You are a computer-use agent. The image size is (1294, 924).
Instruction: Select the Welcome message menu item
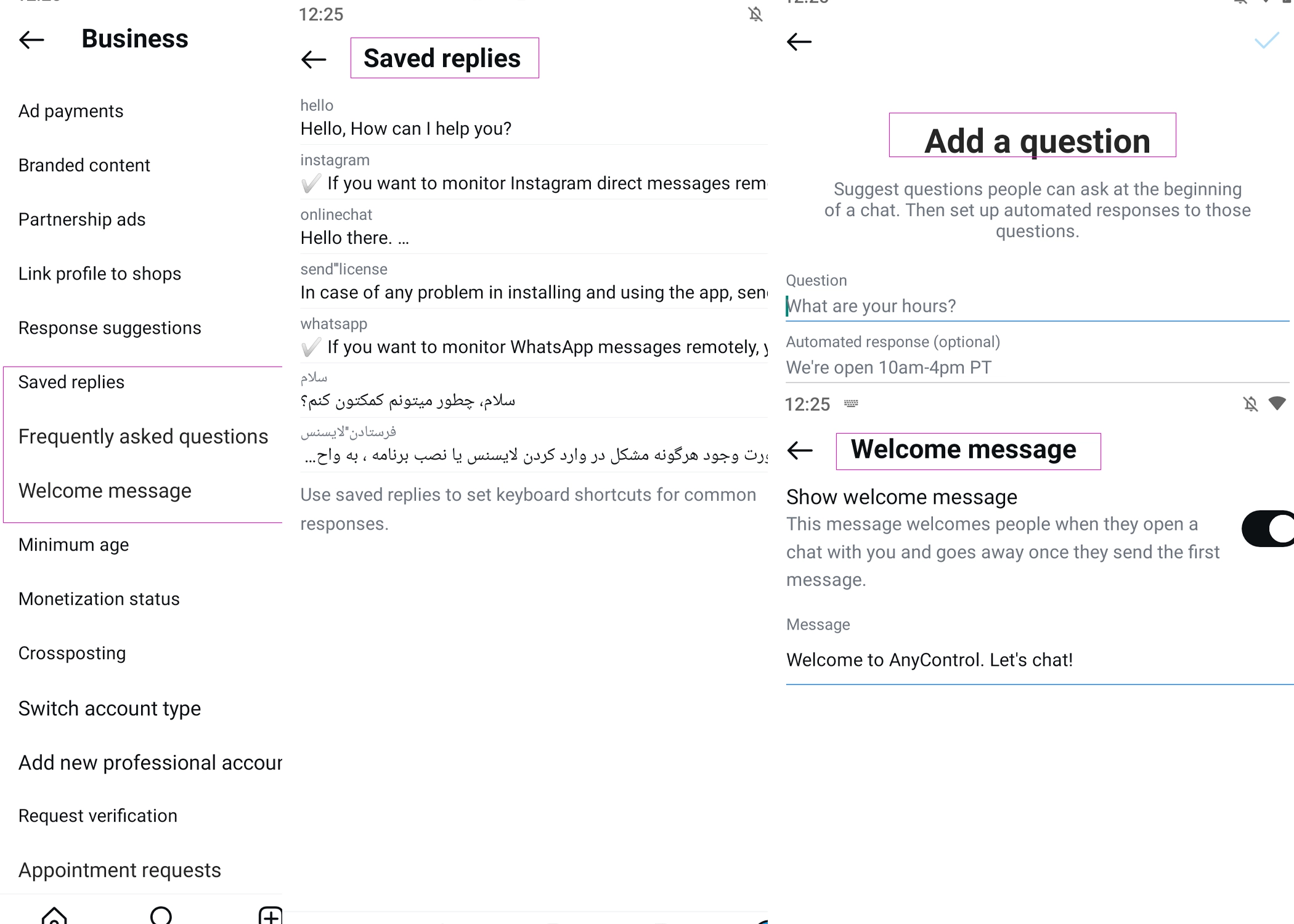[104, 491]
